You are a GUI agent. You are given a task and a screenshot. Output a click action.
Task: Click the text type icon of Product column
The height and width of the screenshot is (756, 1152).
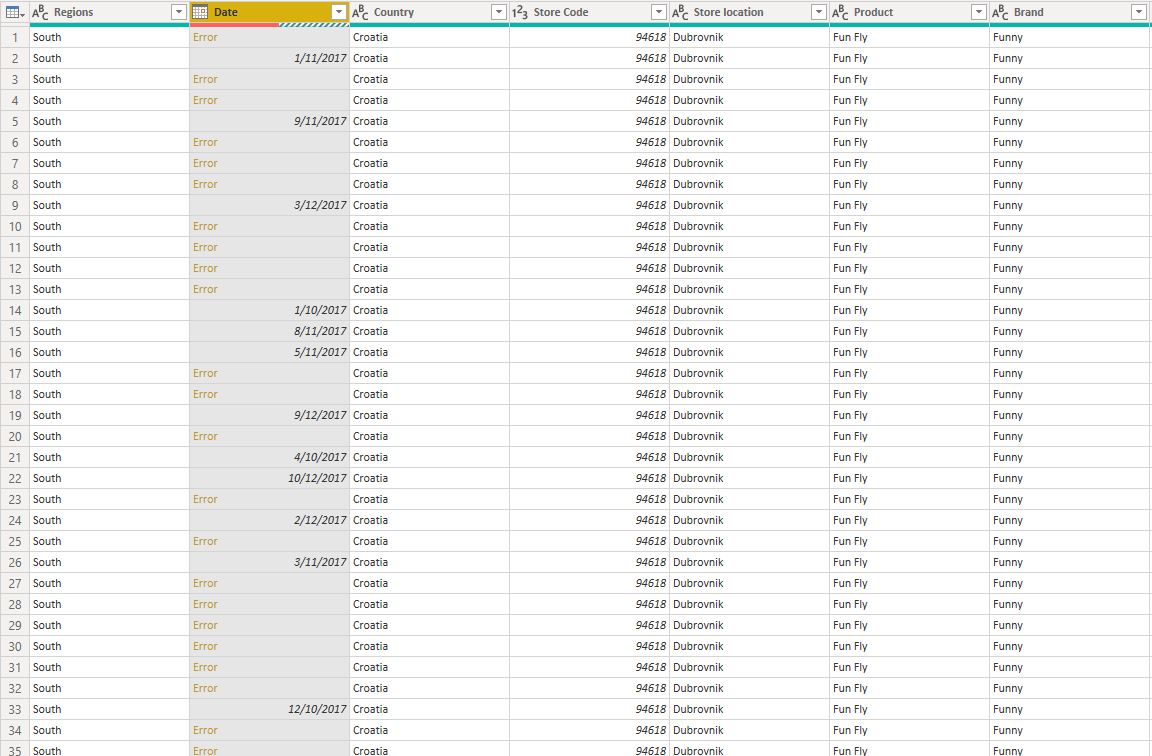pyautogui.click(x=840, y=12)
